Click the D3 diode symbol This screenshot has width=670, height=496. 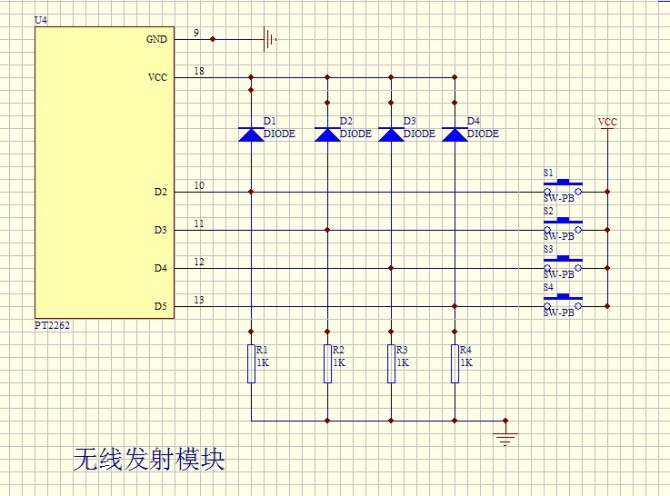391,134
